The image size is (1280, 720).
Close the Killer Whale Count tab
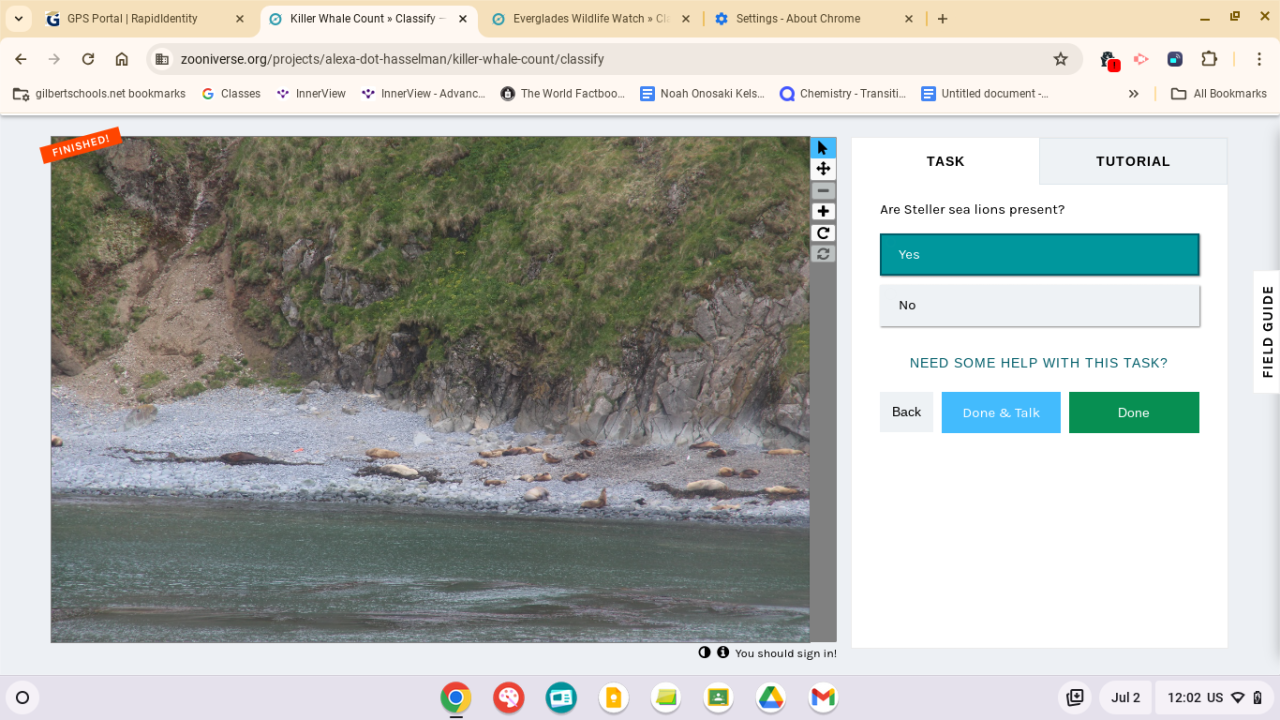(x=463, y=19)
